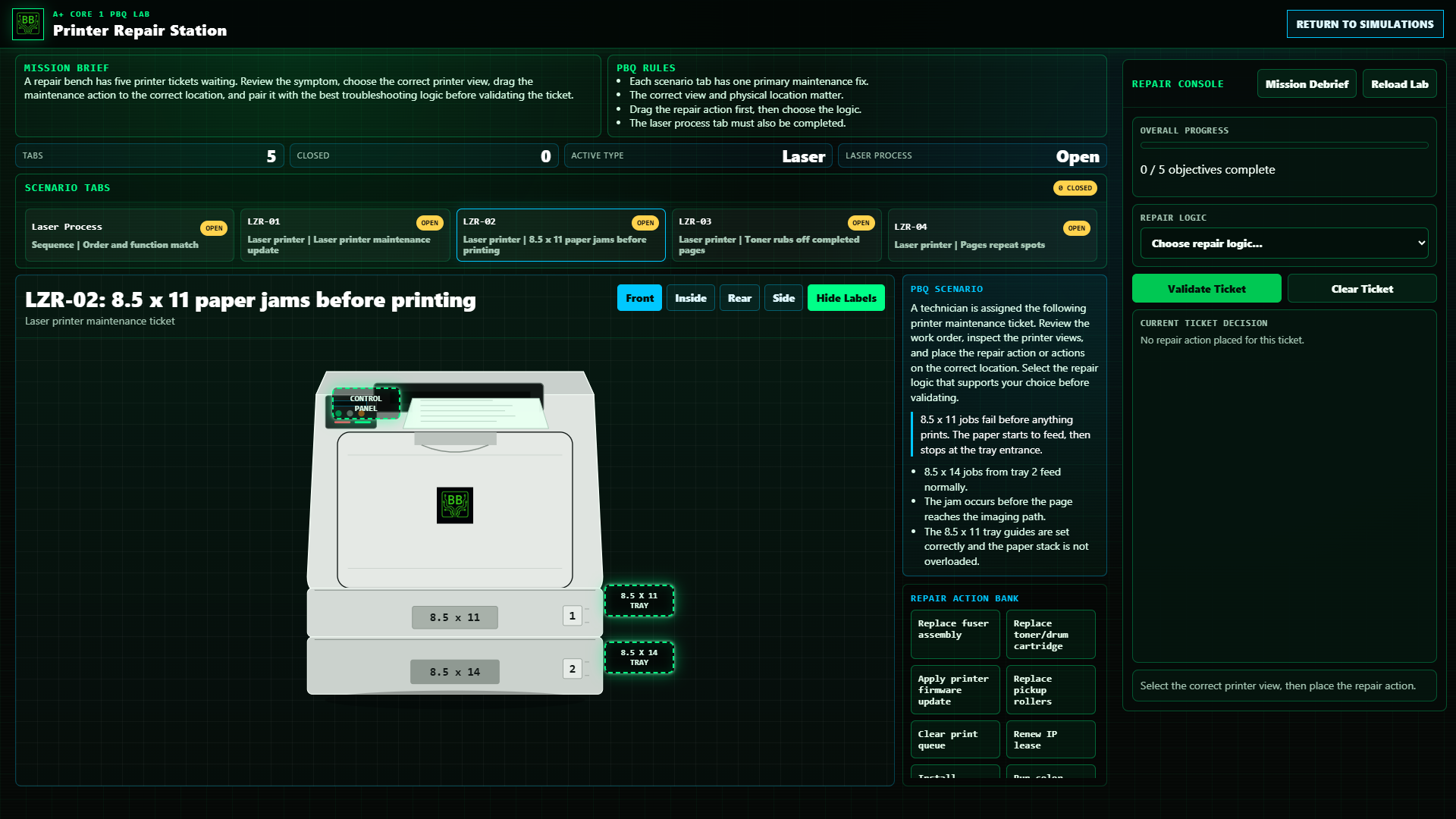Click the CLOSED stat showing 0
This screenshot has width=1456, height=819.
pyautogui.click(x=424, y=155)
